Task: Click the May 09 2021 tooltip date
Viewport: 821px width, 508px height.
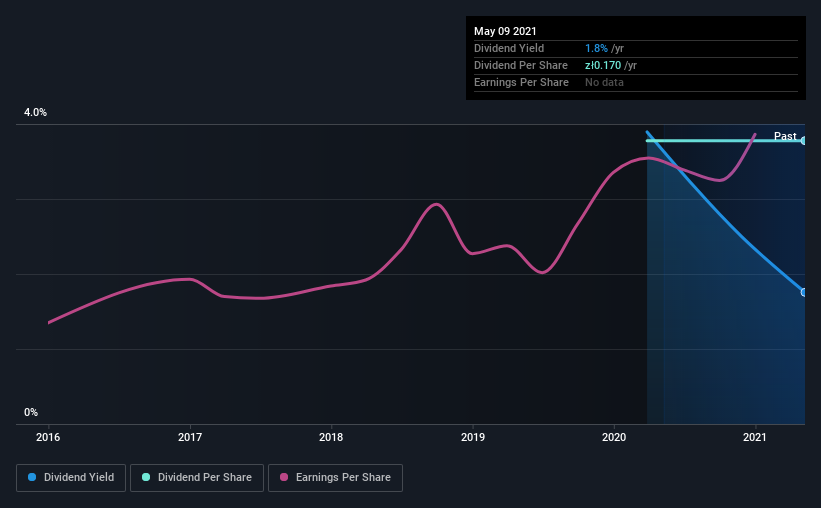Action: (505, 31)
